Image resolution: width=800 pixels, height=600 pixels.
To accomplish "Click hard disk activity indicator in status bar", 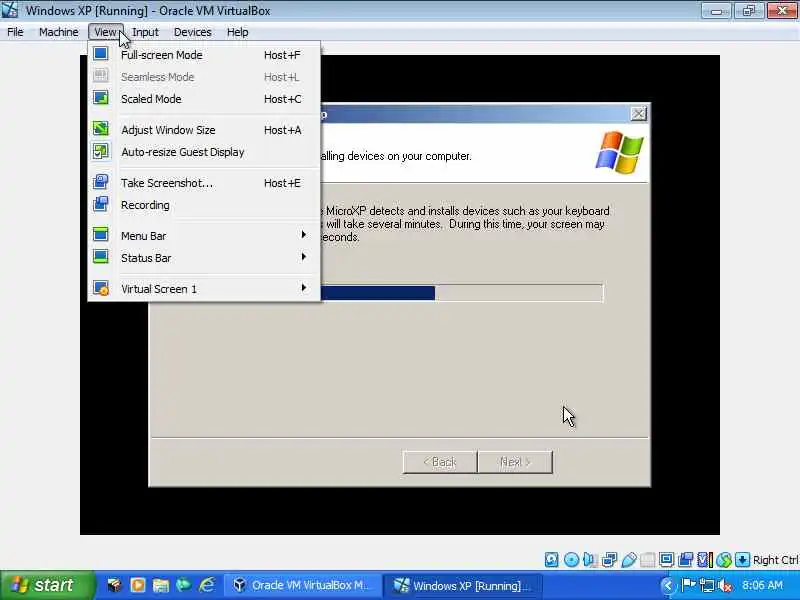I will coord(552,560).
